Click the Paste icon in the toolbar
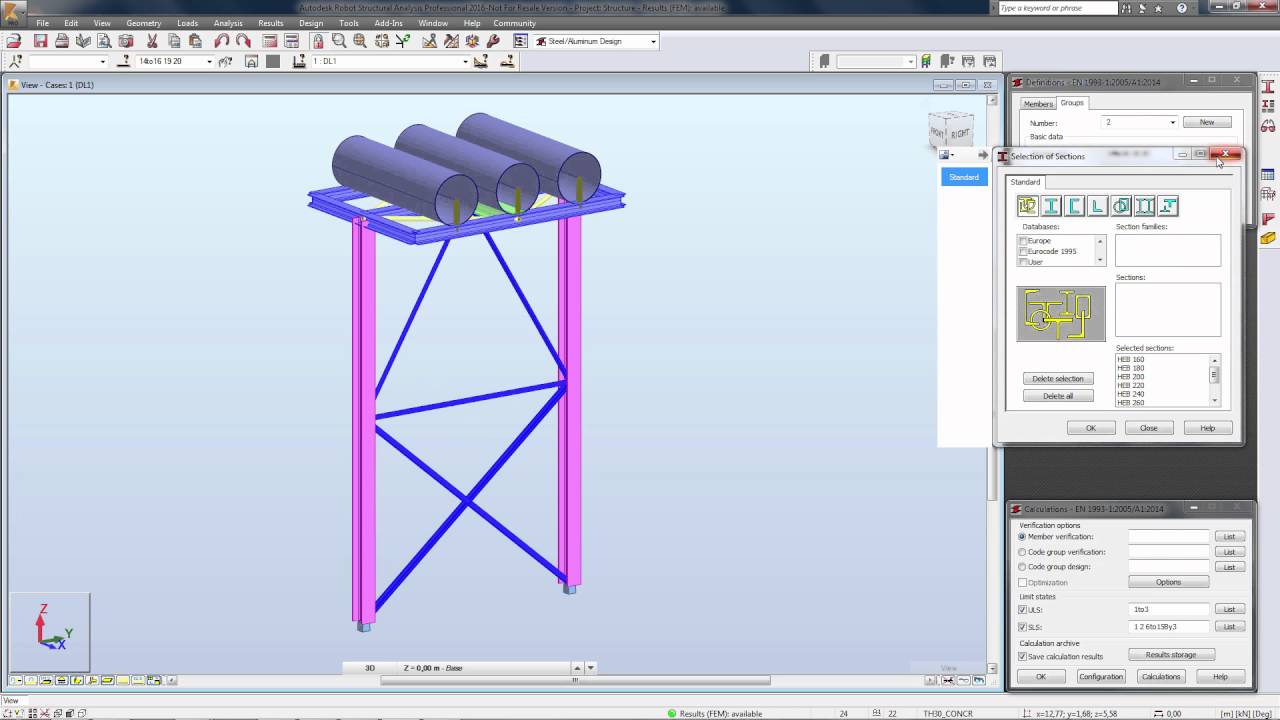The height and width of the screenshot is (720, 1280). [195, 41]
